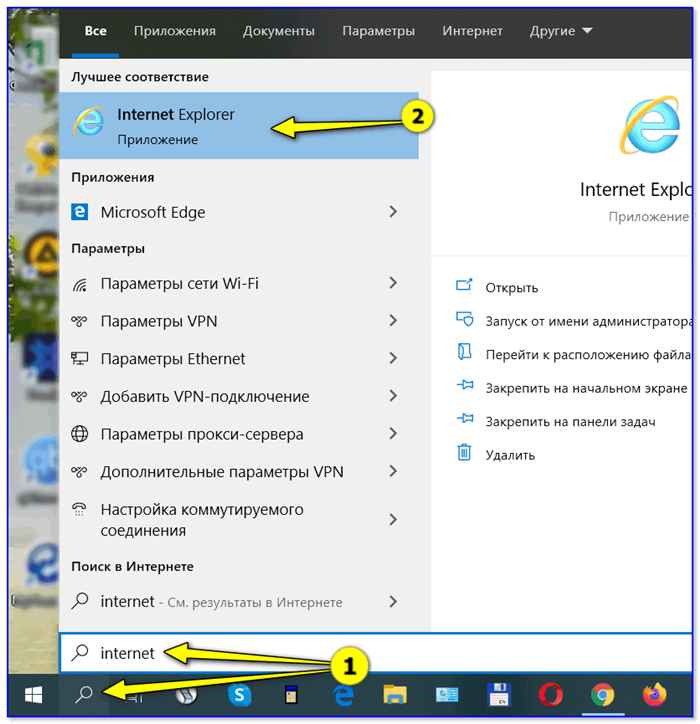Expand Параметры прокси-сервера chevron
700x724 pixels.
point(393,434)
